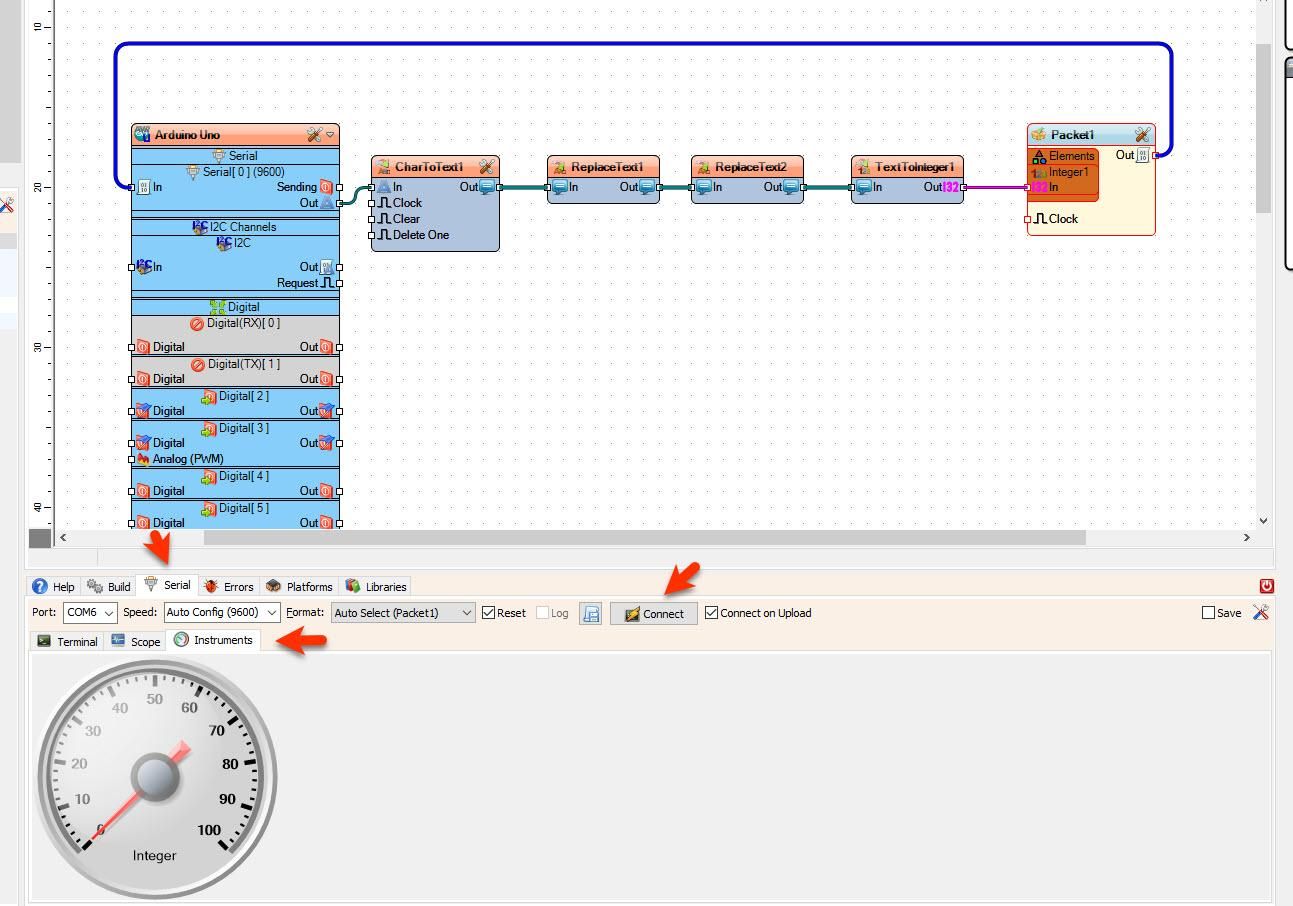This screenshot has width=1293, height=906.
Task: Enable the Log checkbox
Action: coord(540,612)
